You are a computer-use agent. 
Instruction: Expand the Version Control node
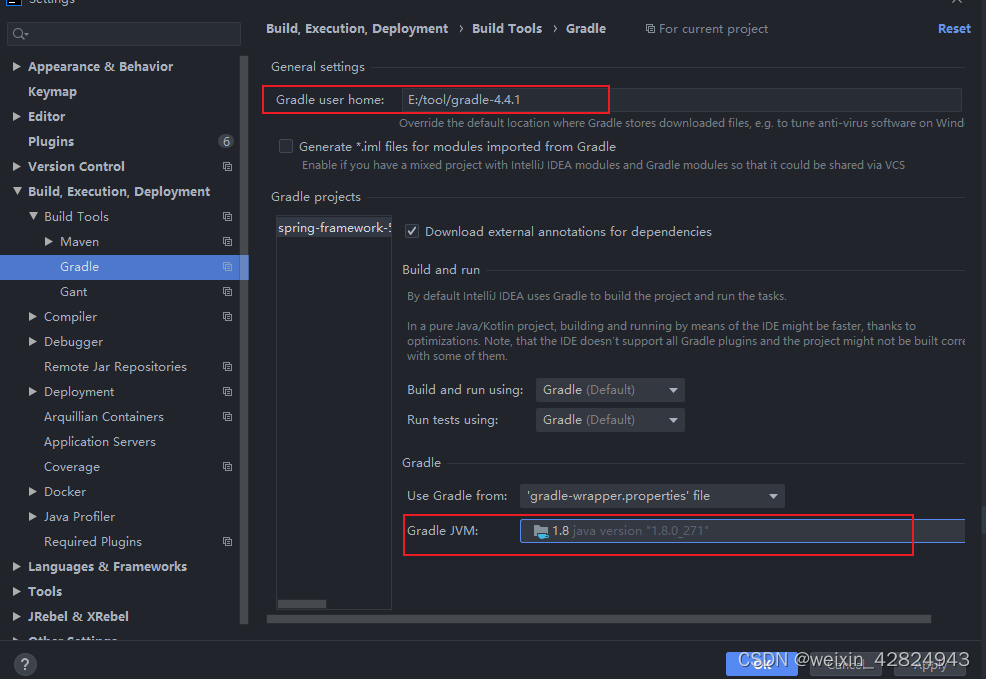click(17, 167)
